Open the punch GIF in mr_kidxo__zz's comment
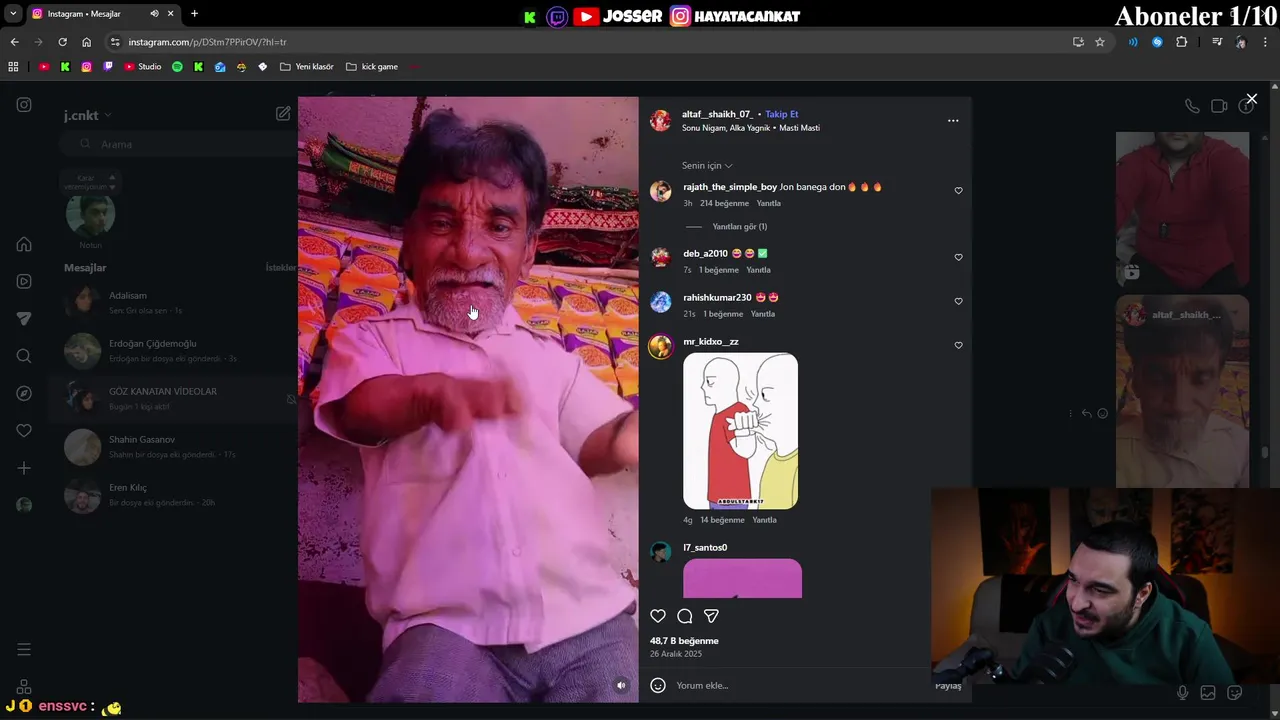Image resolution: width=1280 pixels, height=720 pixels. pos(740,431)
